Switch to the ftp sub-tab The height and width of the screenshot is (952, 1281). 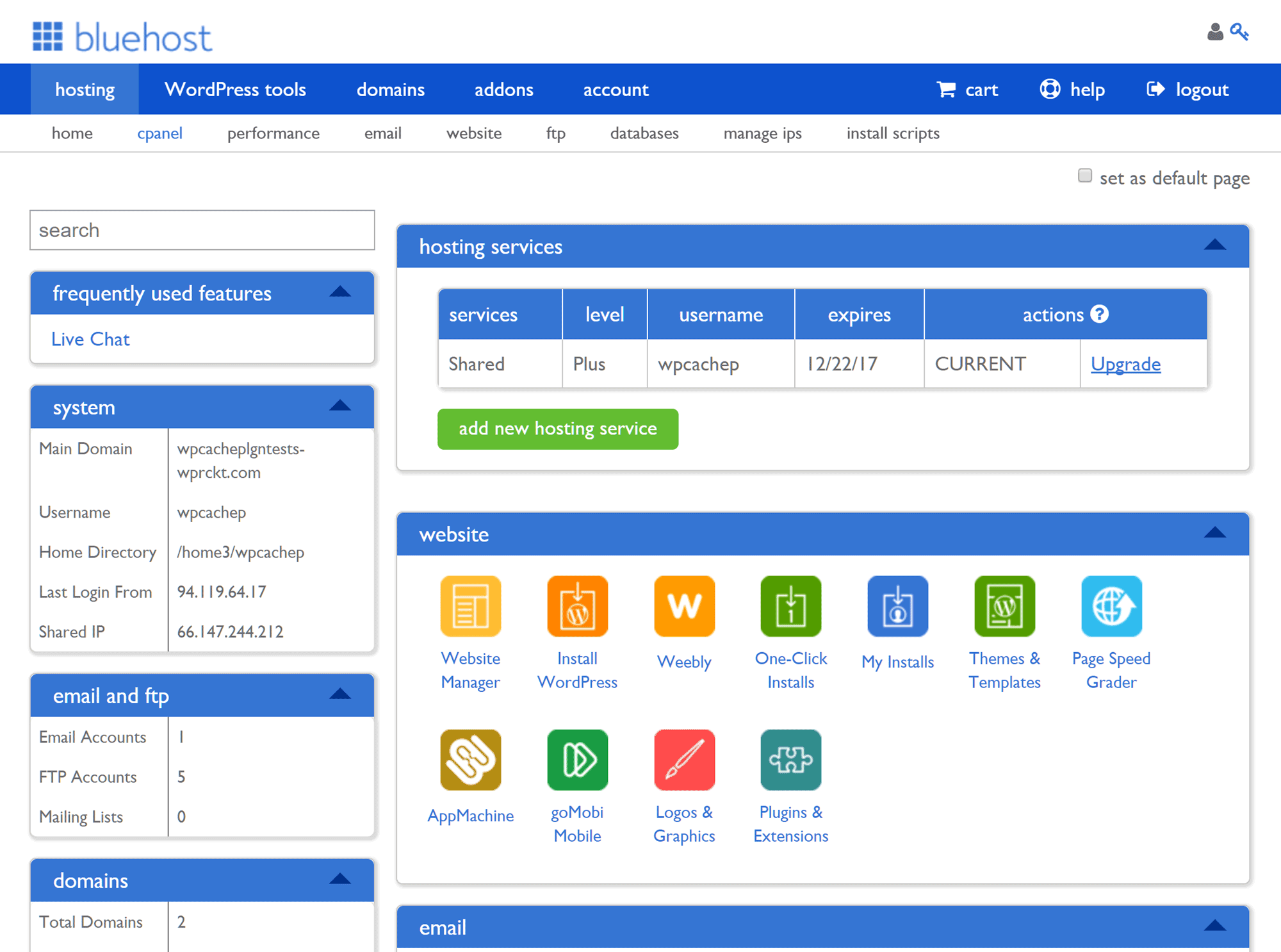[556, 133]
